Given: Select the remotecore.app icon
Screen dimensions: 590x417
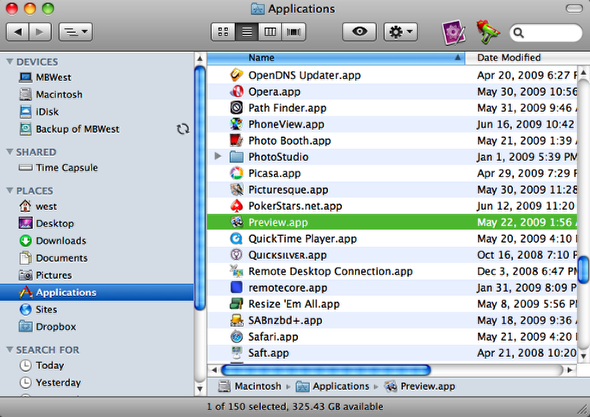Looking at the screenshot, I should point(236,288).
